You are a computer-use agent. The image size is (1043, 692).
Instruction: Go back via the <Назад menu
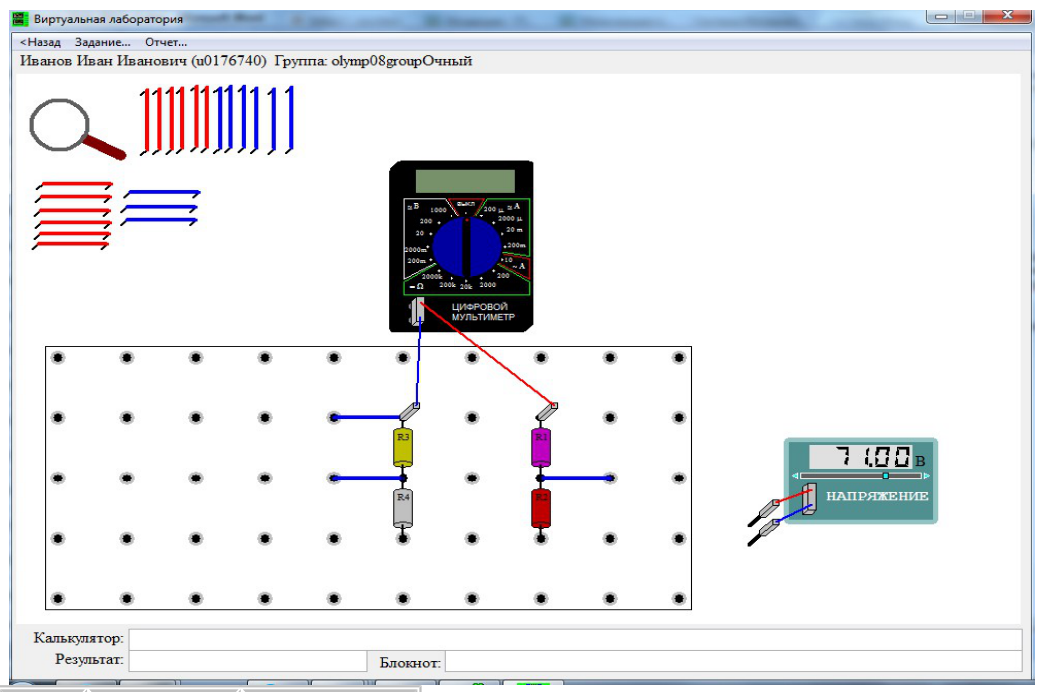(41, 42)
